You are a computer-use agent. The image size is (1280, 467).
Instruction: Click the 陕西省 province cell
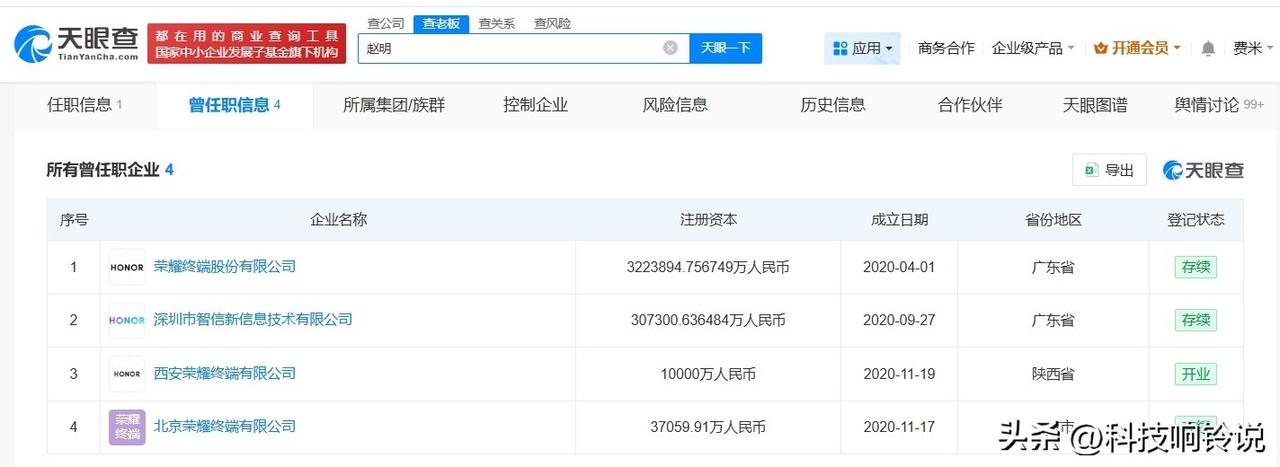pyautogui.click(x=1053, y=374)
